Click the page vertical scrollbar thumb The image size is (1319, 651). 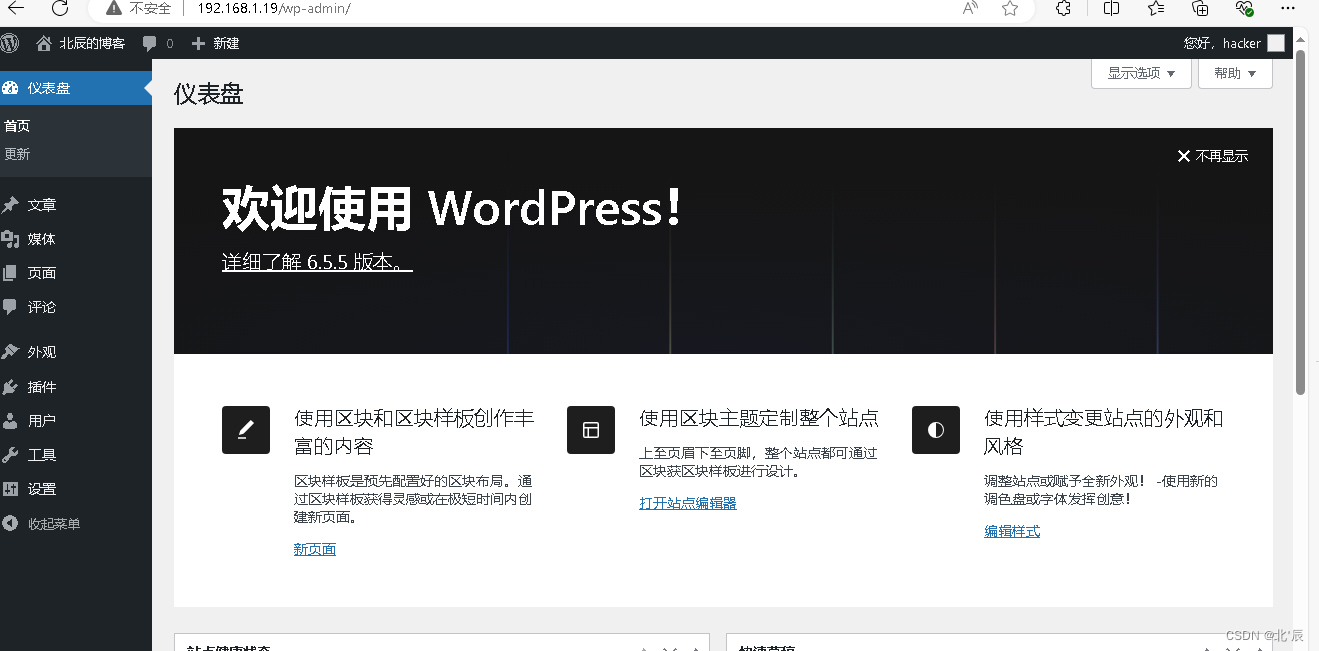point(1300,220)
